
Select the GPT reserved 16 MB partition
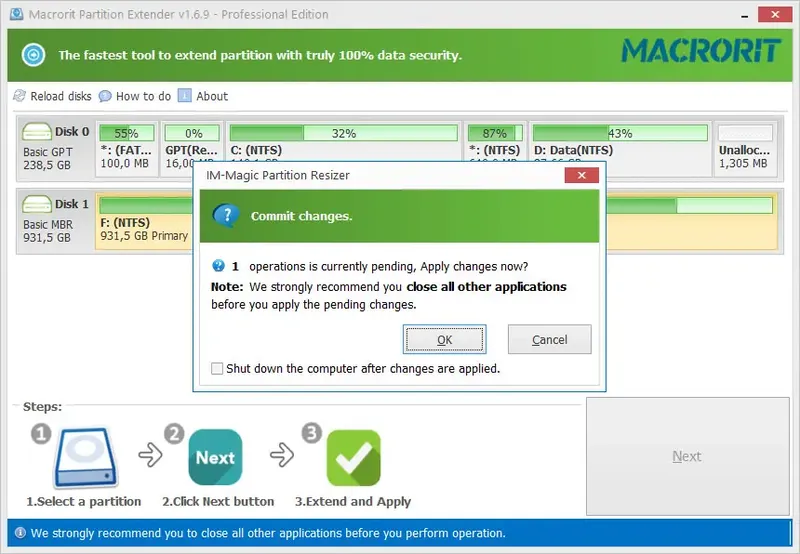192,148
